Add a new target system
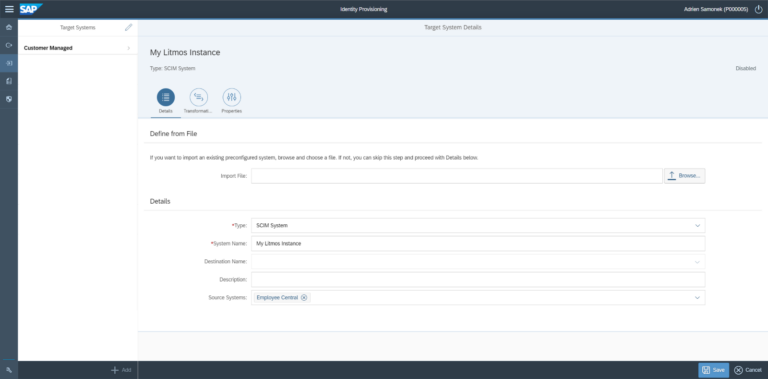 (121, 370)
